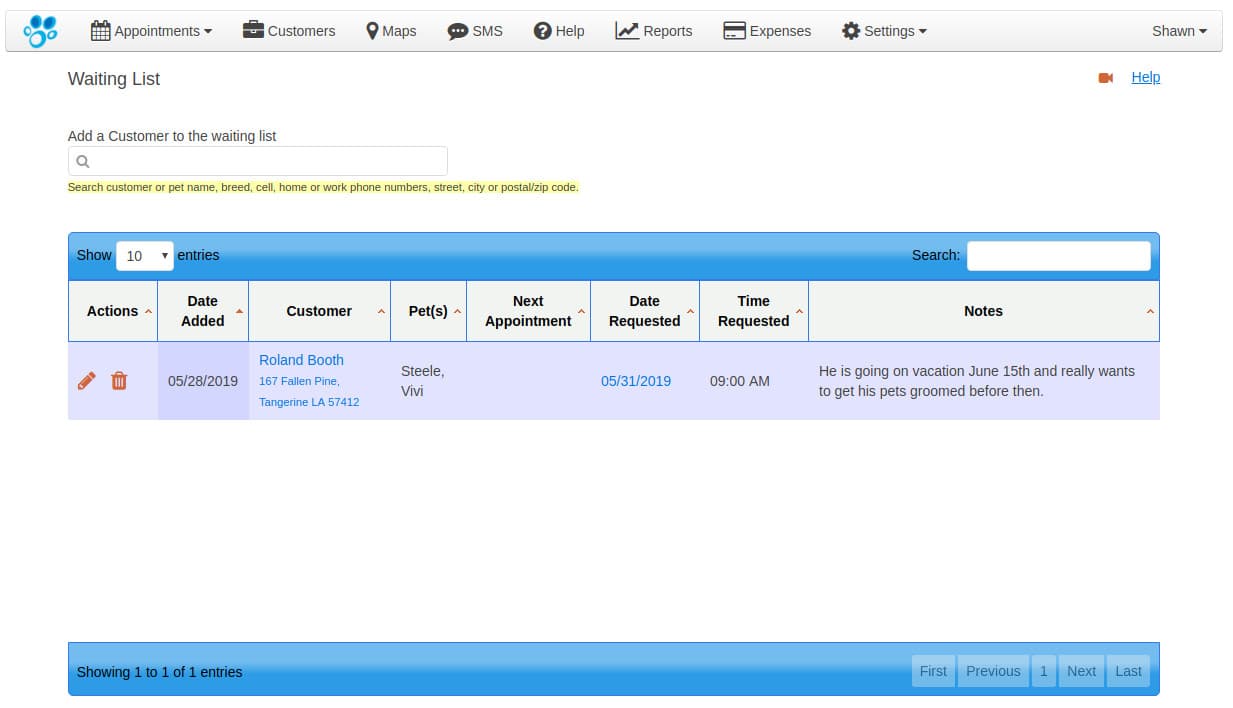The image size is (1233, 708).
Task: Open the Shawn account dropdown
Action: [x=1178, y=30]
